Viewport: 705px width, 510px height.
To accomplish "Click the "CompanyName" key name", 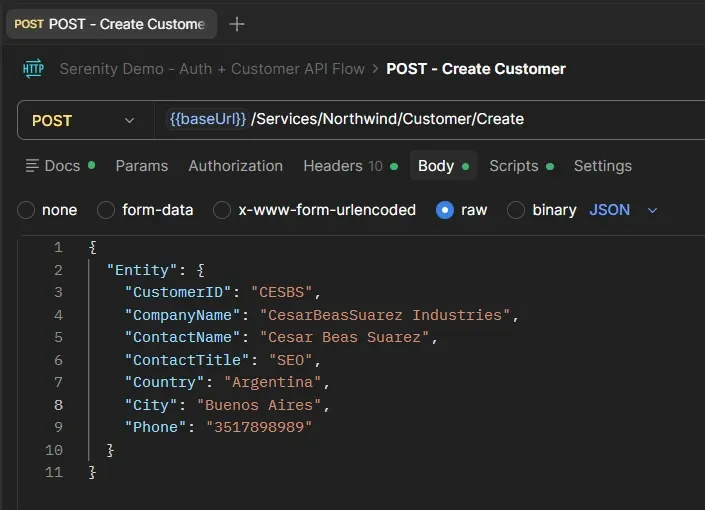I will pos(183,315).
